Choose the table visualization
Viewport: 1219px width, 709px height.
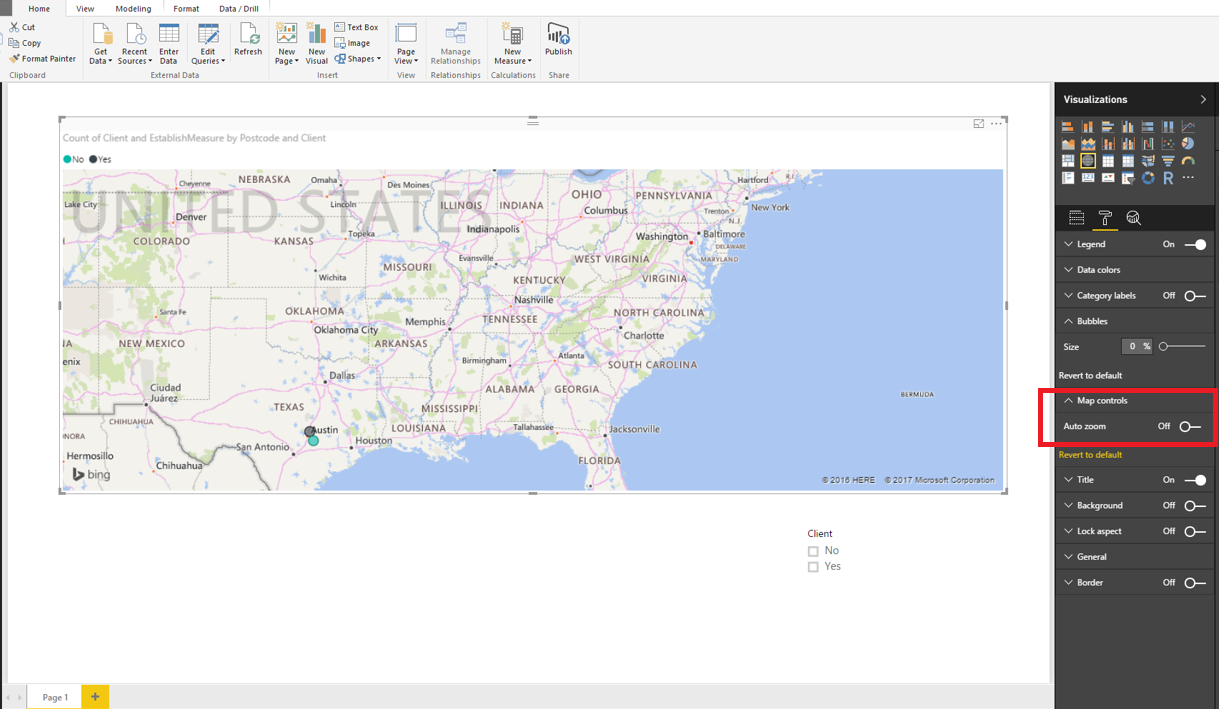[x=1108, y=161]
